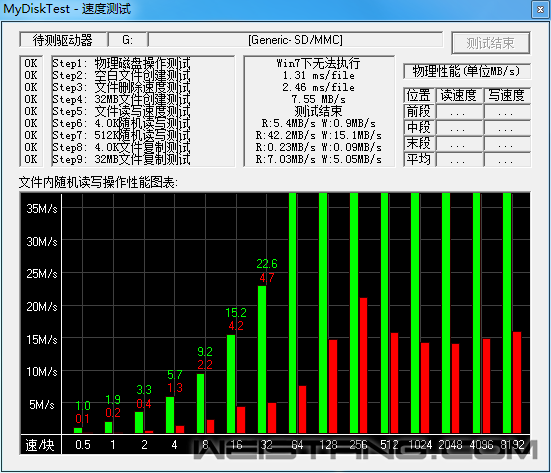This screenshot has height=473, width=551.
Task: Click the 5M/s axis label
Action: point(41,404)
